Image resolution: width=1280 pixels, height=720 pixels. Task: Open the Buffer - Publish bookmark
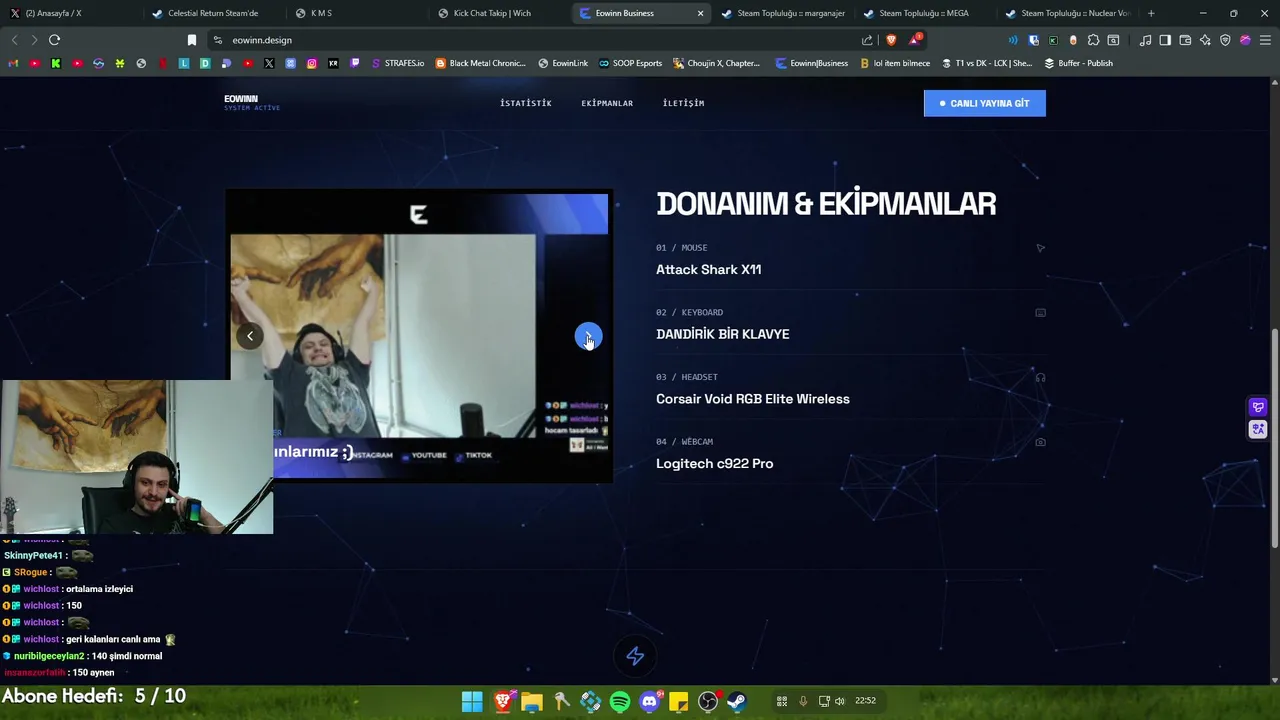1078,63
